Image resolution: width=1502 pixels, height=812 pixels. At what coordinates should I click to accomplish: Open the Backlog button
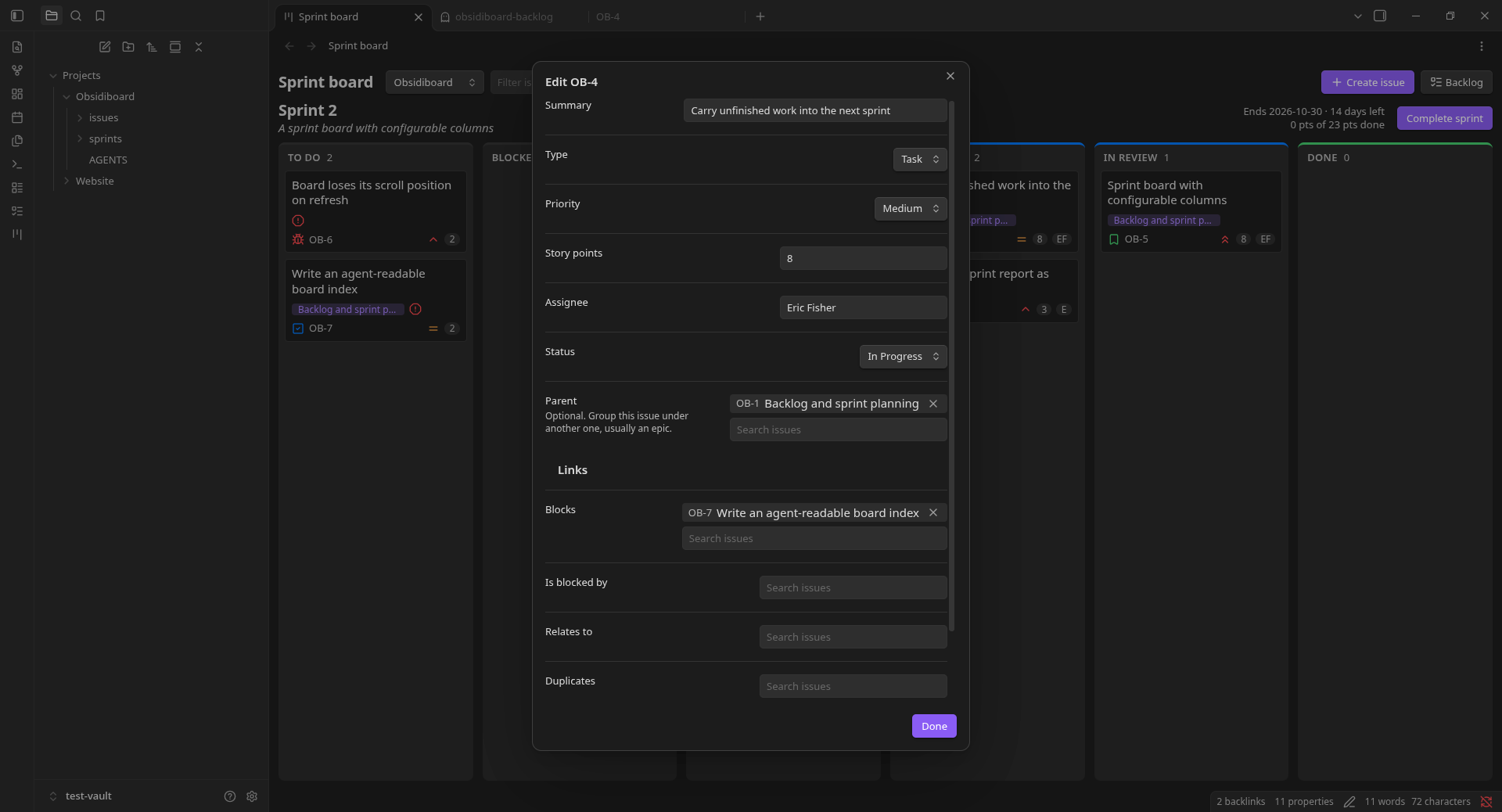(x=1457, y=82)
